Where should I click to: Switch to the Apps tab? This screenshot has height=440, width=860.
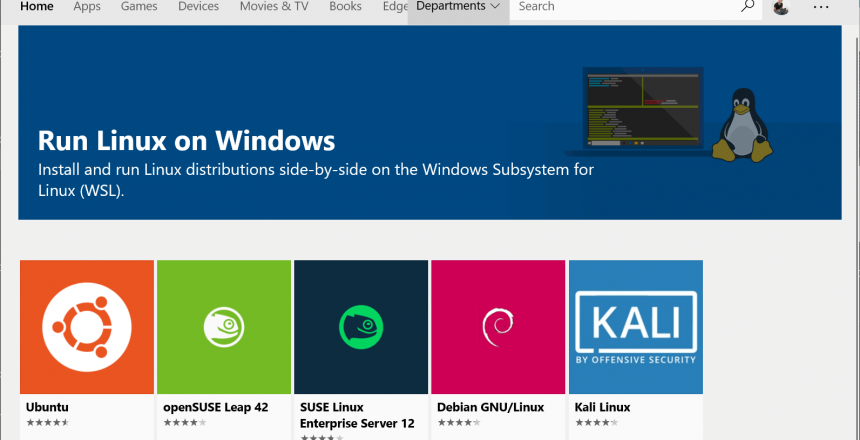pyautogui.click(x=87, y=7)
